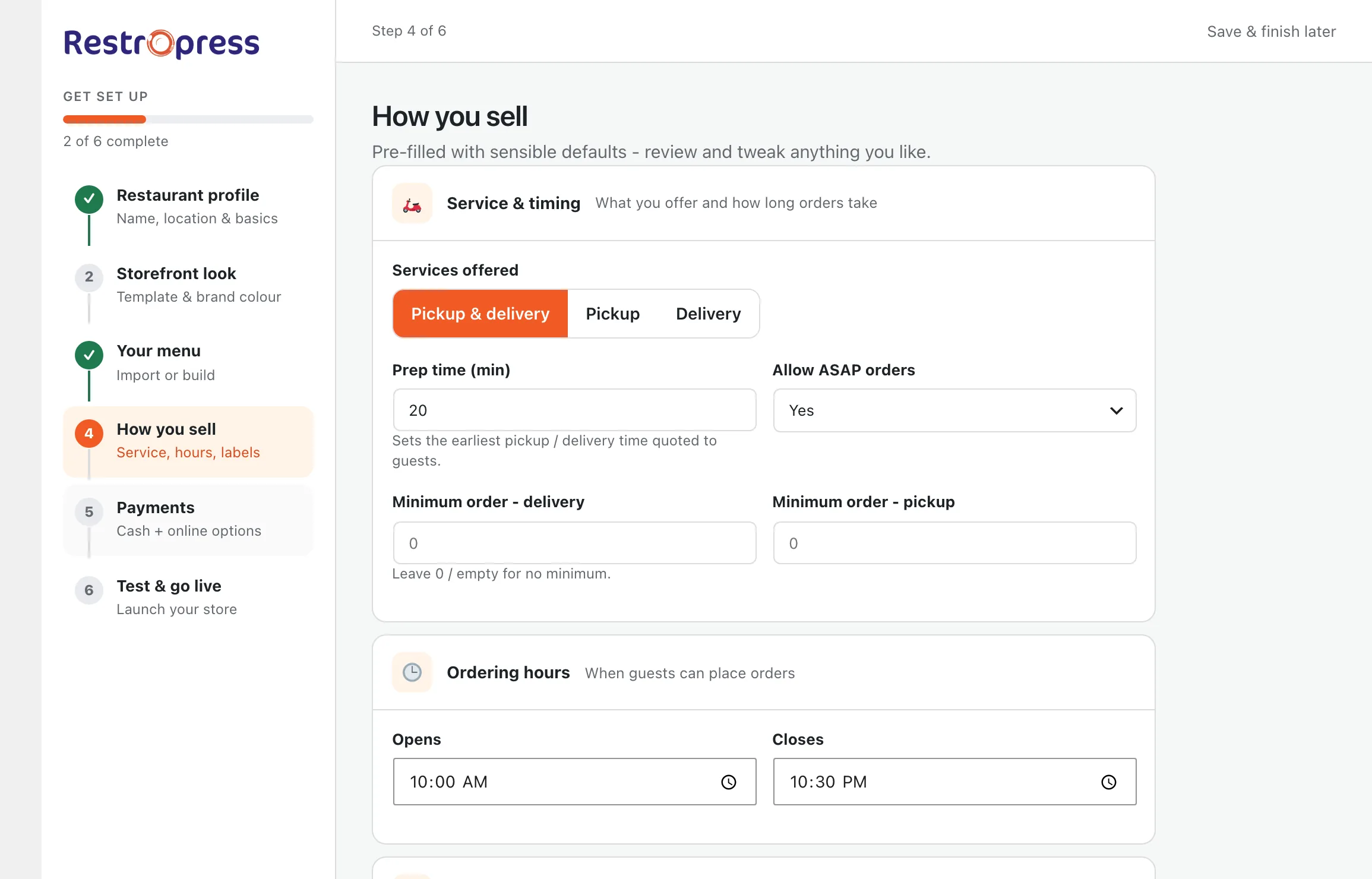The image size is (1372, 879).
Task: Click the Service & timing section title
Action: point(513,203)
